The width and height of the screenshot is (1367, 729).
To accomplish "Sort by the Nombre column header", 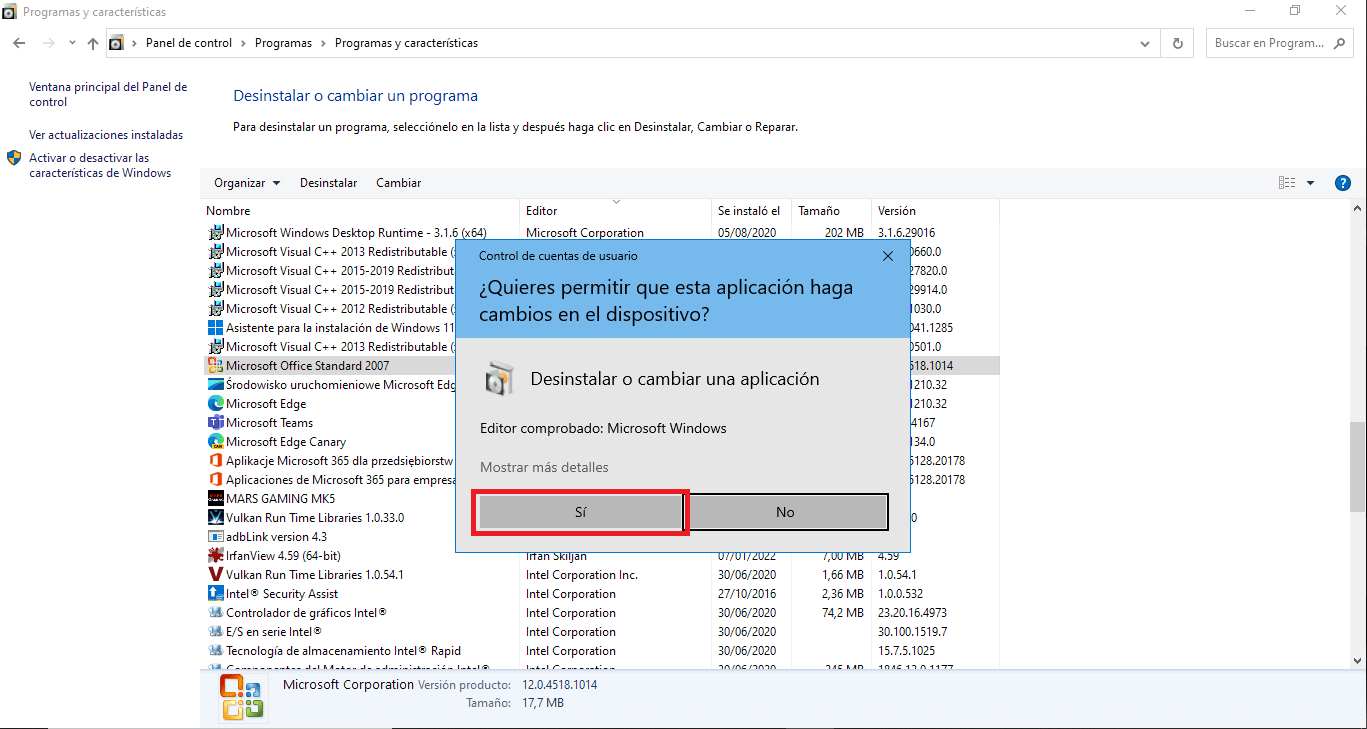I will point(360,211).
